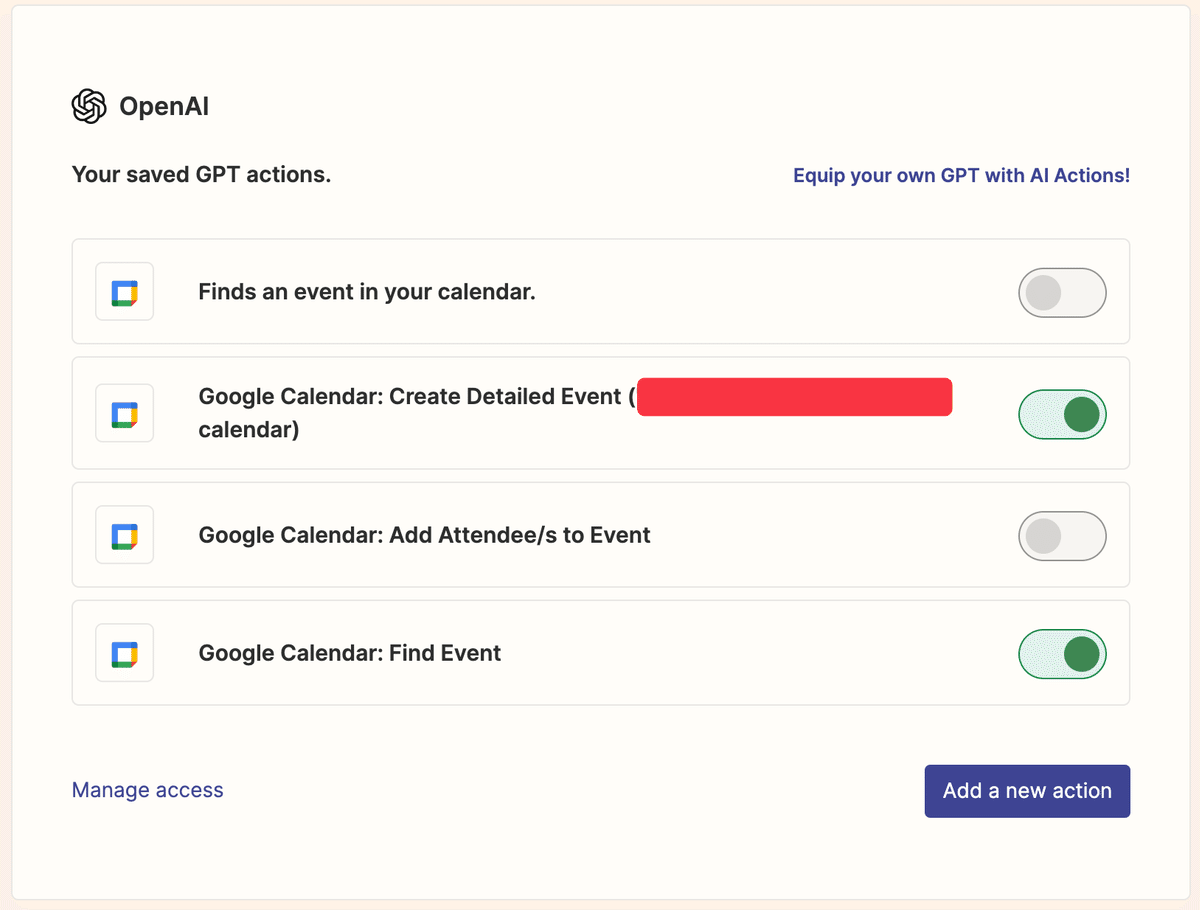Click the 'calendar)' text on the second line
The height and width of the screenshot is (910, 1200).
point(249,430)
